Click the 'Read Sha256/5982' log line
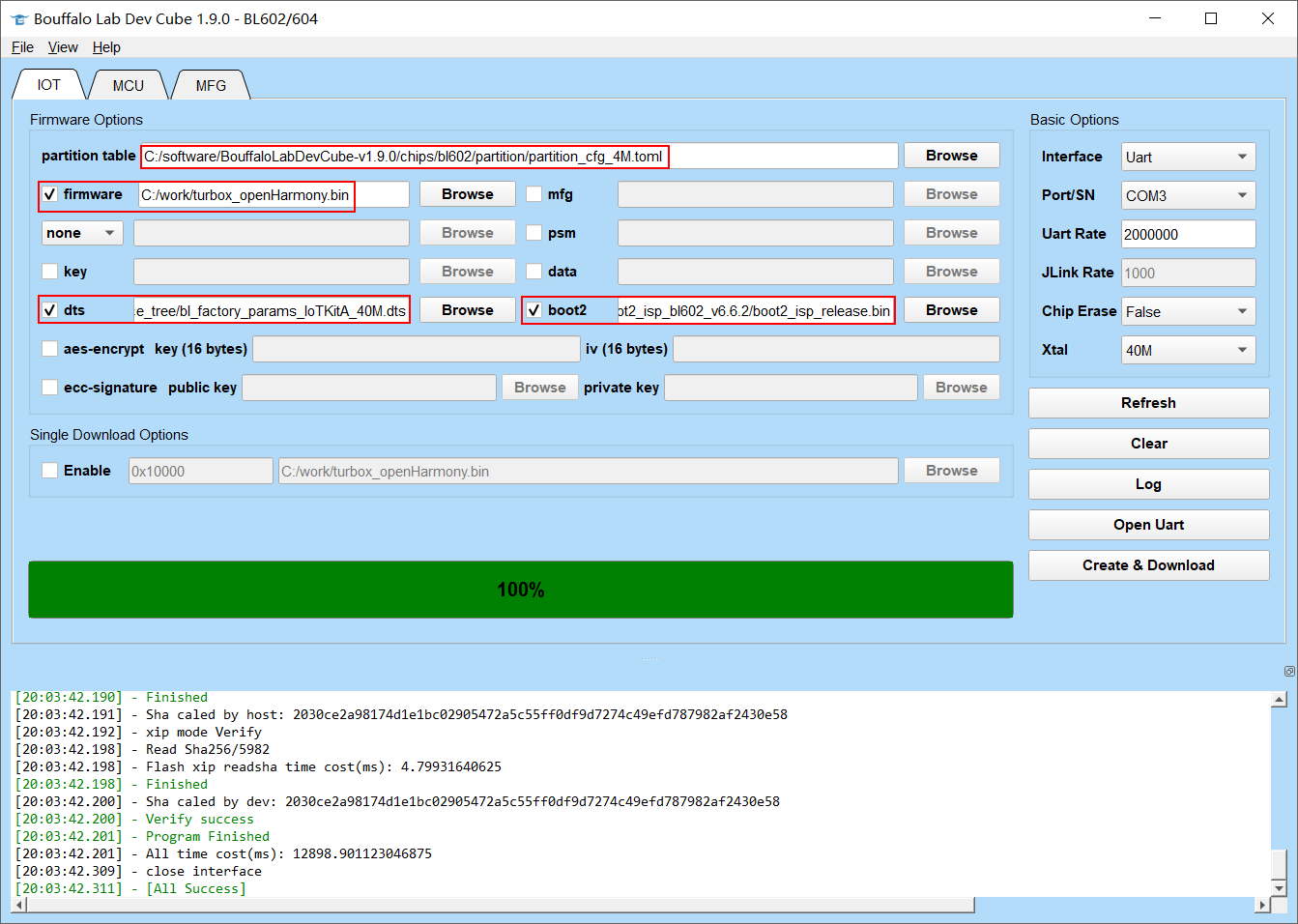1298x924 pixels. tap(142, 749)
